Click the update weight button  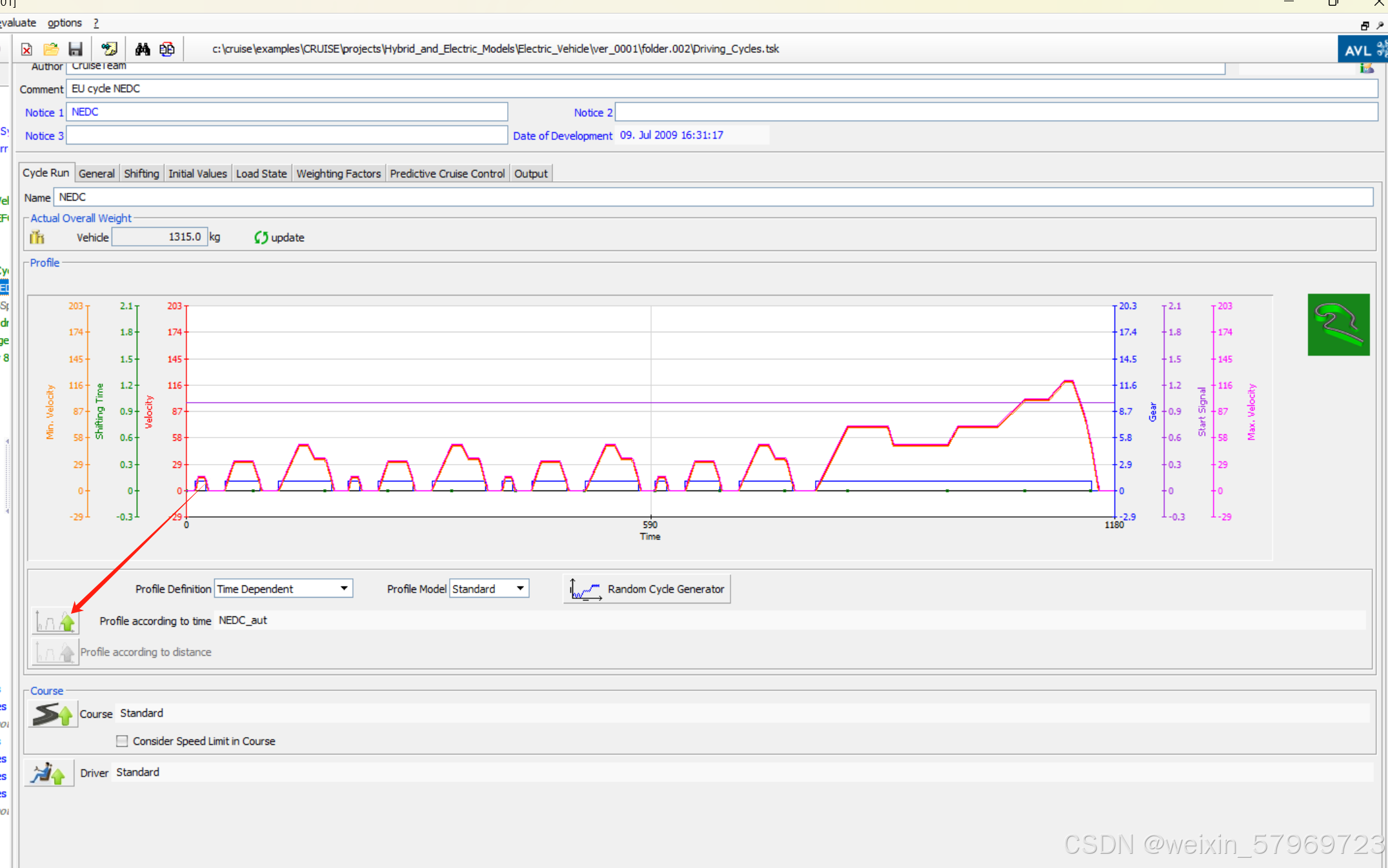(279, 237)
